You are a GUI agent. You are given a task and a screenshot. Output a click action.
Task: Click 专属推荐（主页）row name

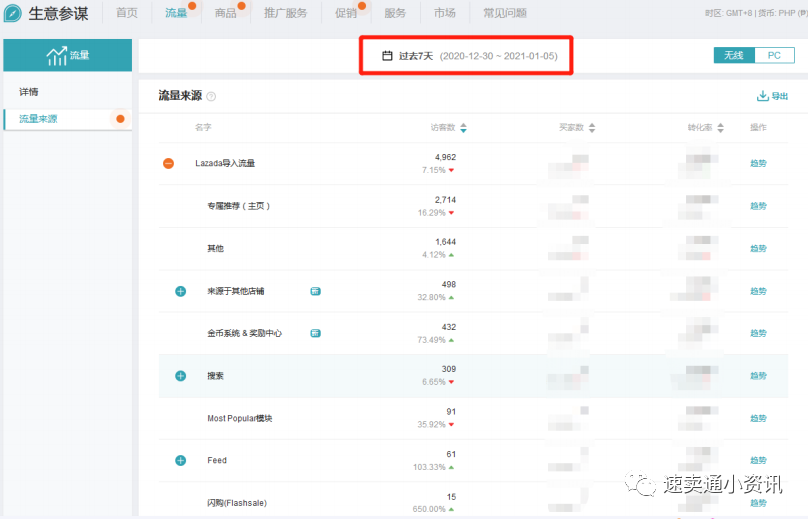click(x=239, y=206)
